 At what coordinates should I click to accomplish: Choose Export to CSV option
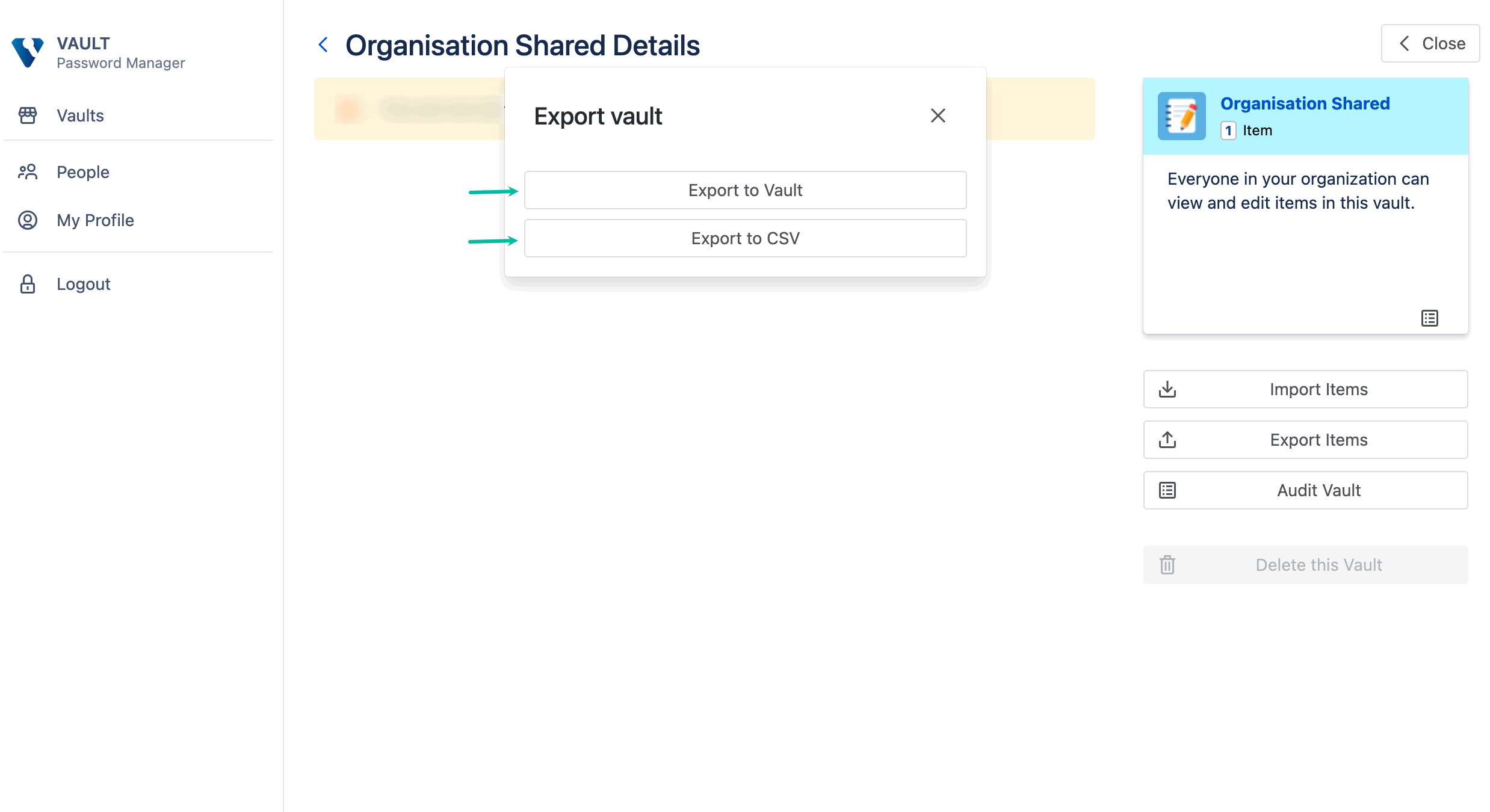[745, 238]
